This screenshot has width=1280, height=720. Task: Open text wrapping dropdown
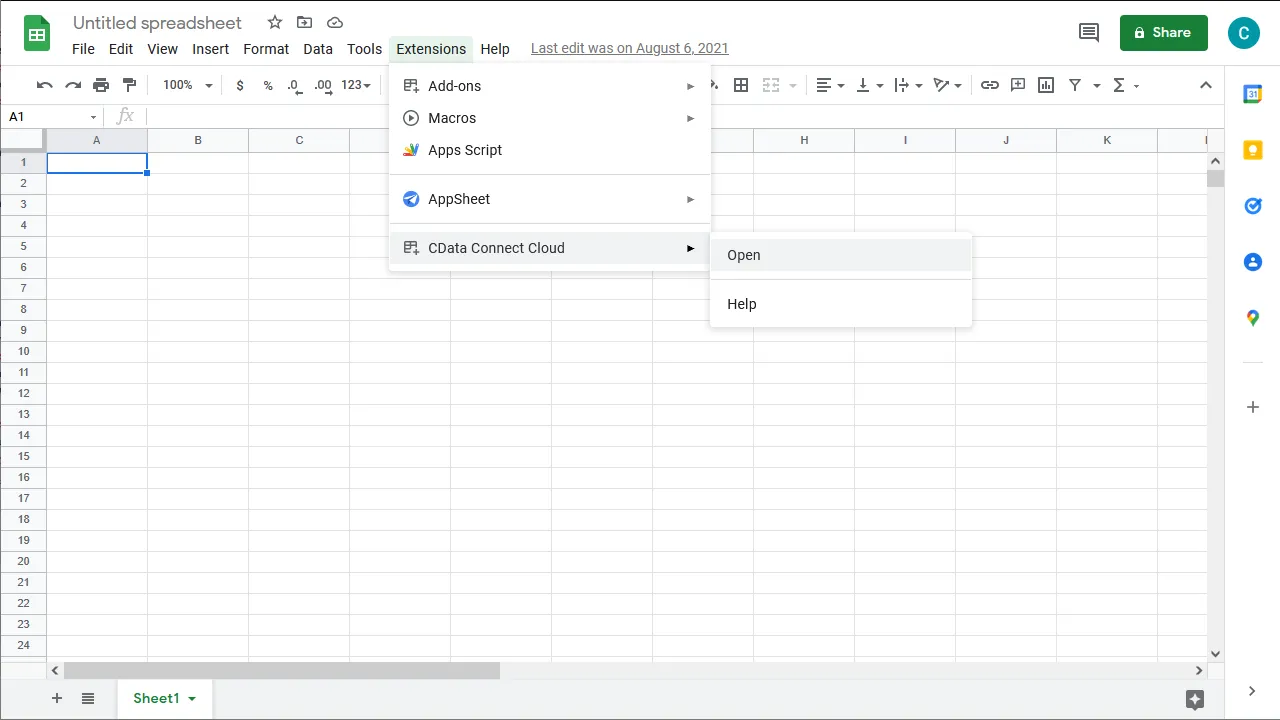tap(908, 85)
